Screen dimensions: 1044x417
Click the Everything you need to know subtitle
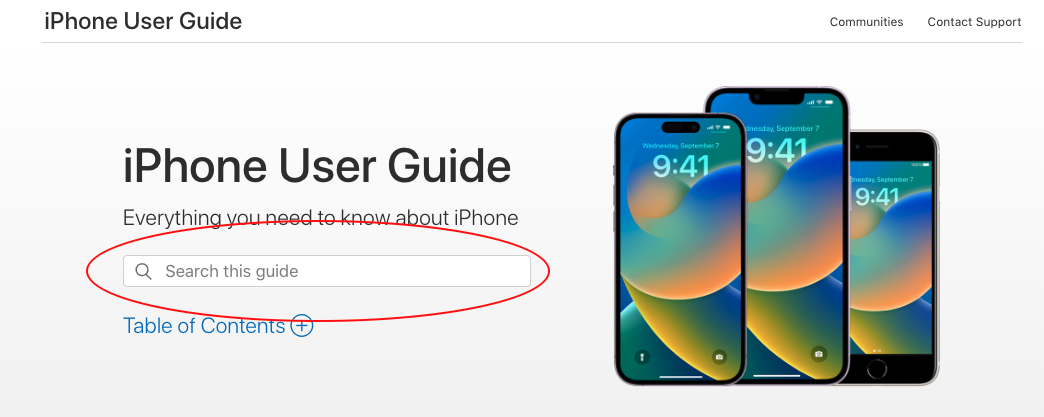tap(320, 218)
